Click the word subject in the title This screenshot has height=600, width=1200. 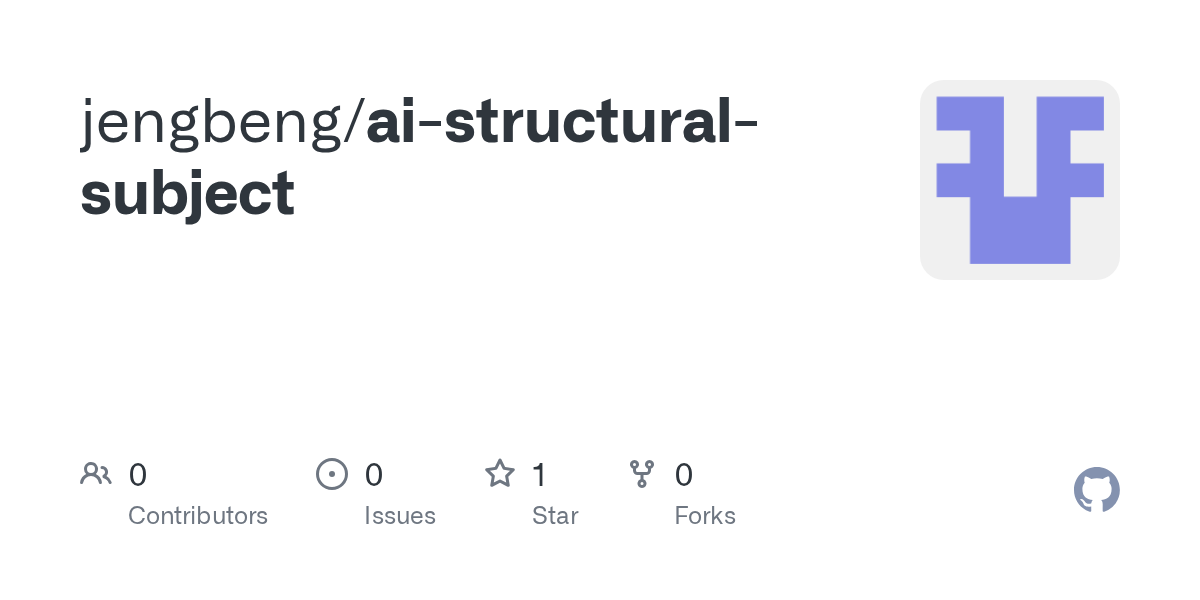(x=188, y=192)
